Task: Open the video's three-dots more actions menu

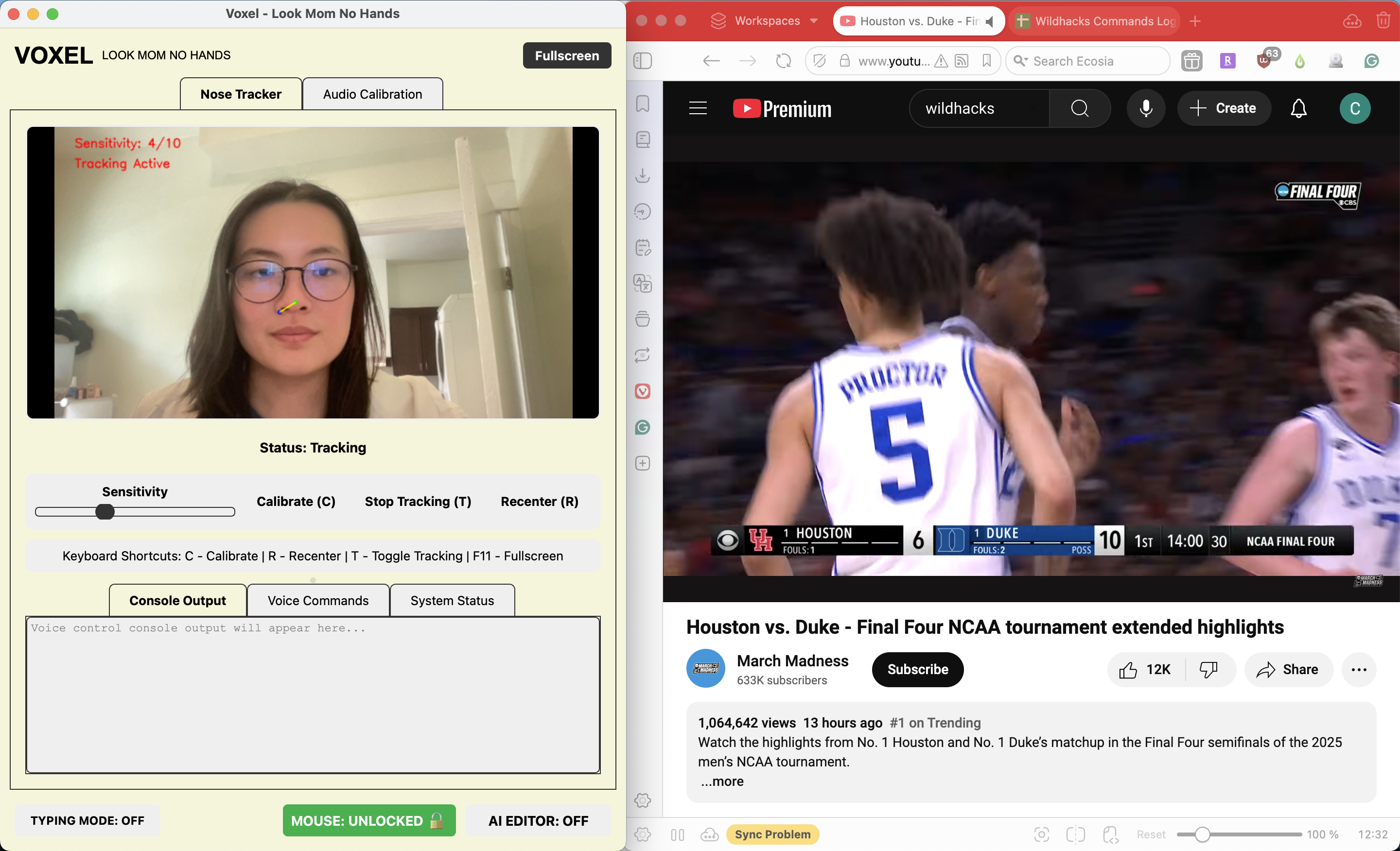Action: (1359, 669)
